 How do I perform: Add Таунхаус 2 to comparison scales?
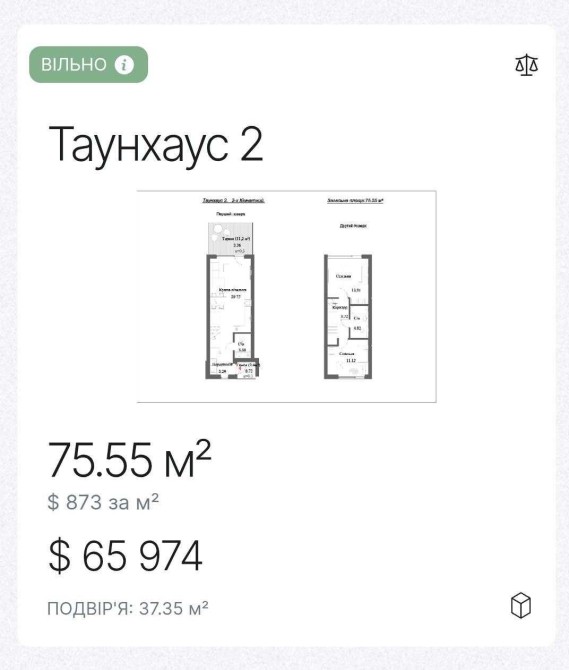point(526,65)
